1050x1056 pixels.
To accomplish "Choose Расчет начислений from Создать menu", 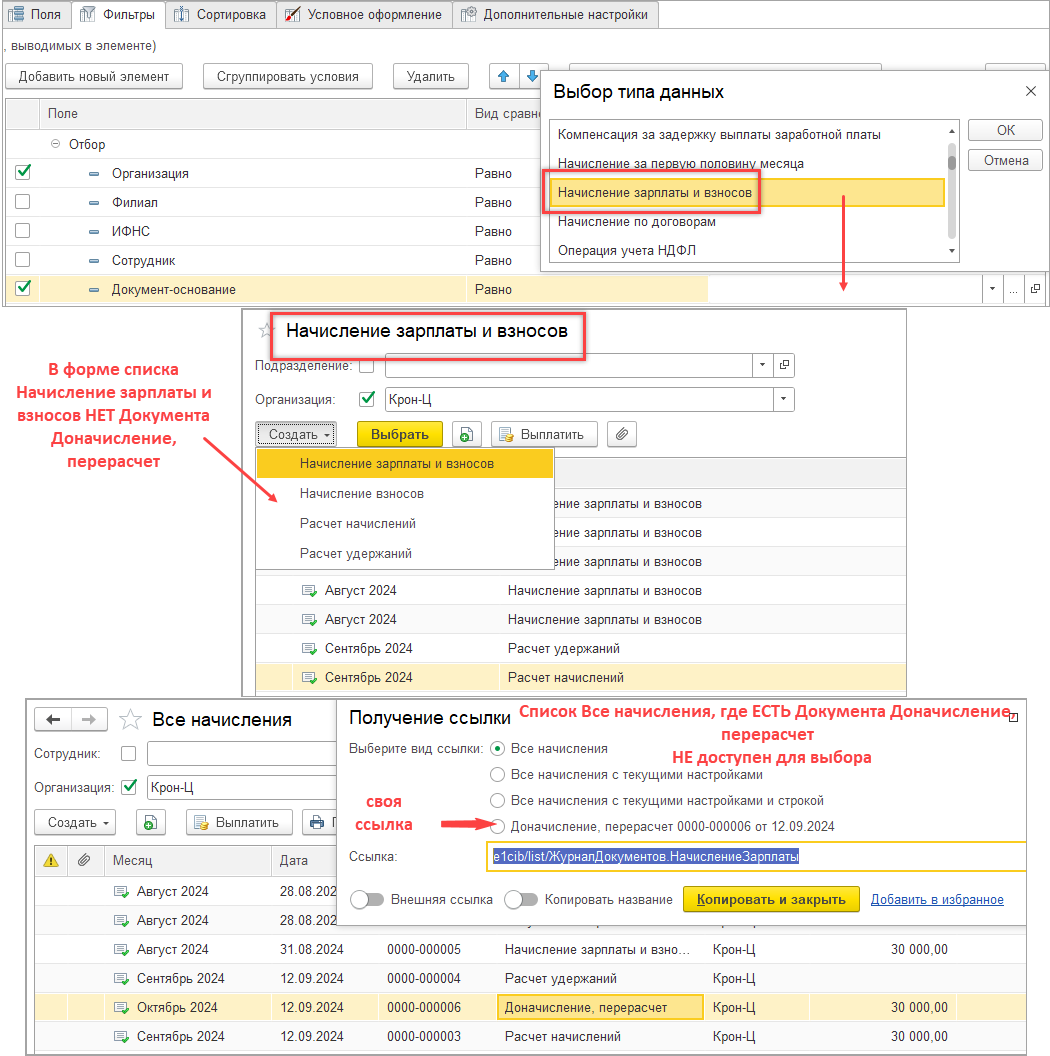I will [x=405, y=523].
